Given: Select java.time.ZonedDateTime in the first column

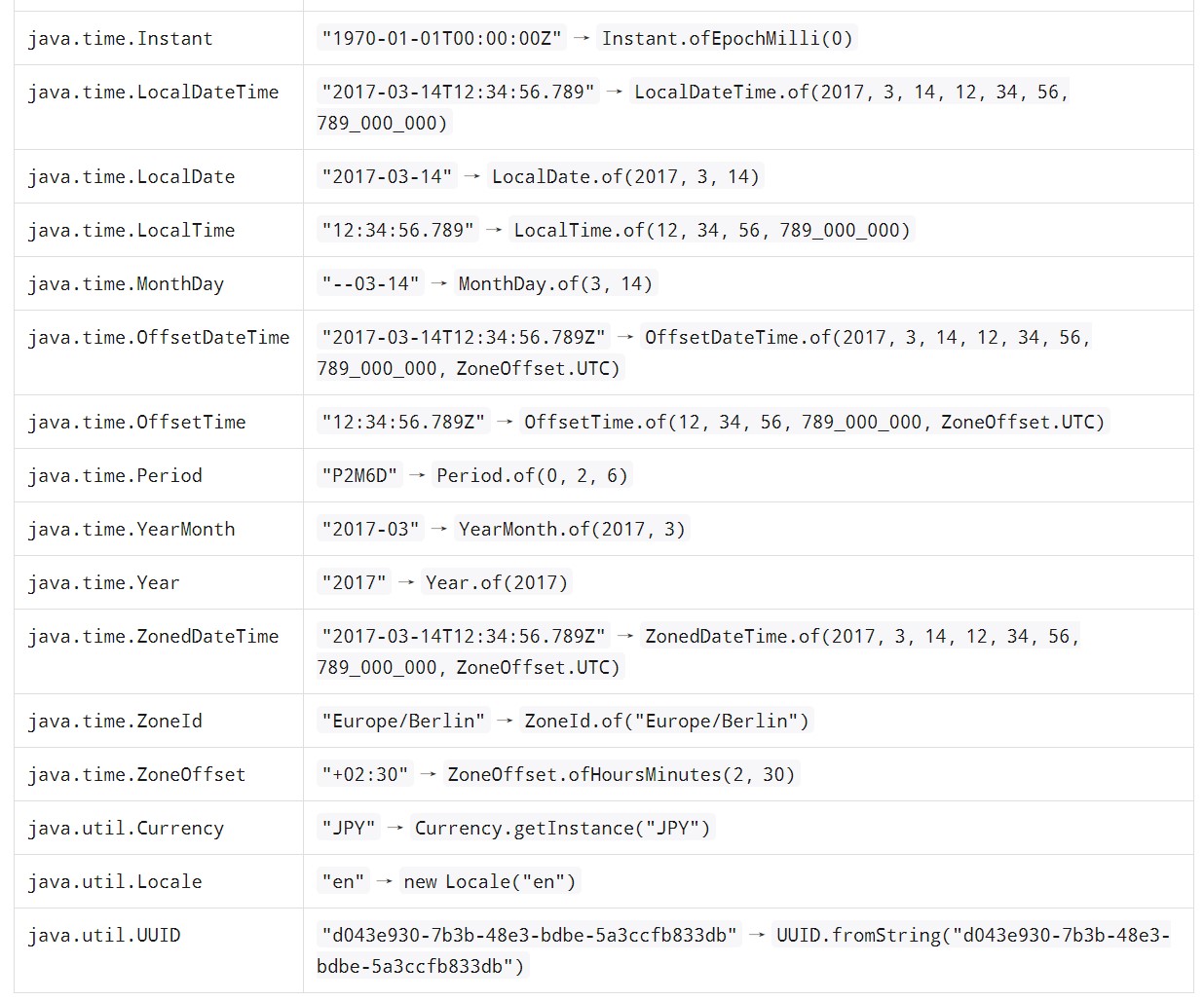Looking at the screenshot, I should click(153, 637).
